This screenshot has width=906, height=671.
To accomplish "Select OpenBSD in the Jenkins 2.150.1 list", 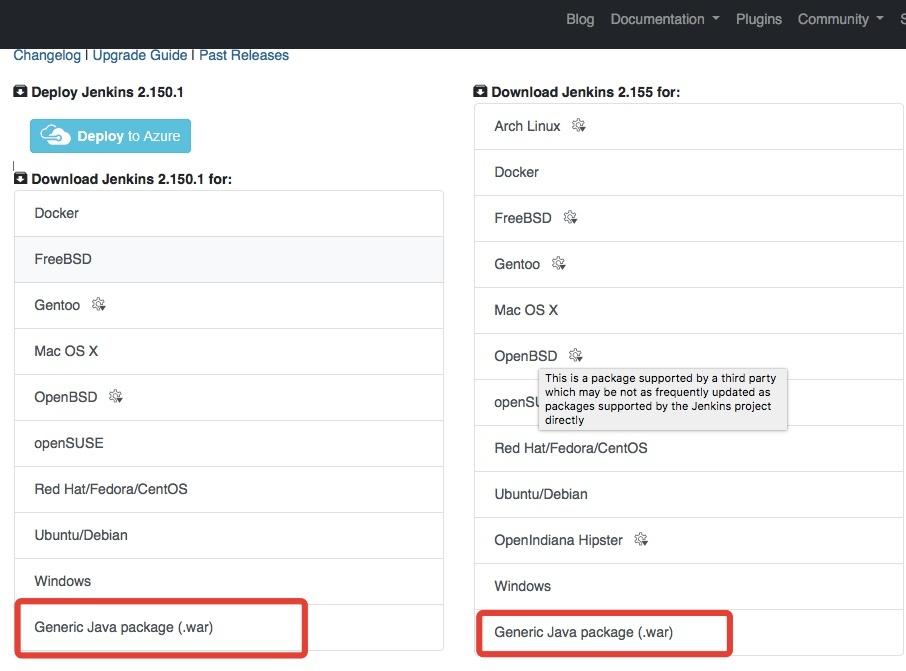I will [229, 397].
